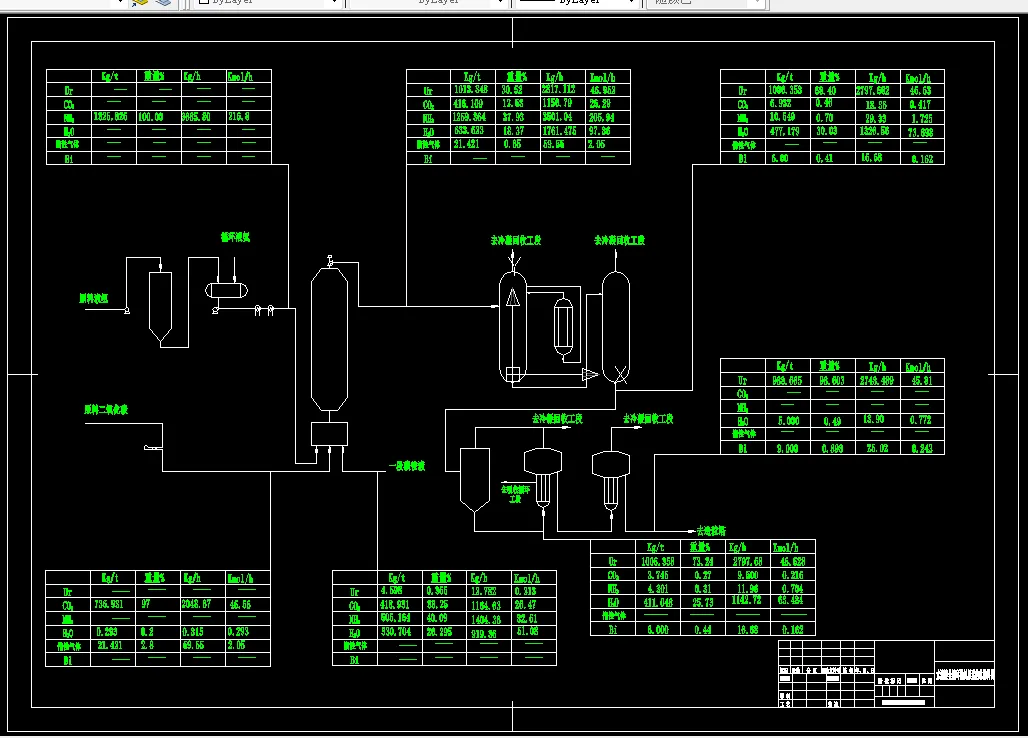Select the X cross symbol in right vessel
The height and width of the screenshot is (738, 1028).
click(x=620, y=375)
